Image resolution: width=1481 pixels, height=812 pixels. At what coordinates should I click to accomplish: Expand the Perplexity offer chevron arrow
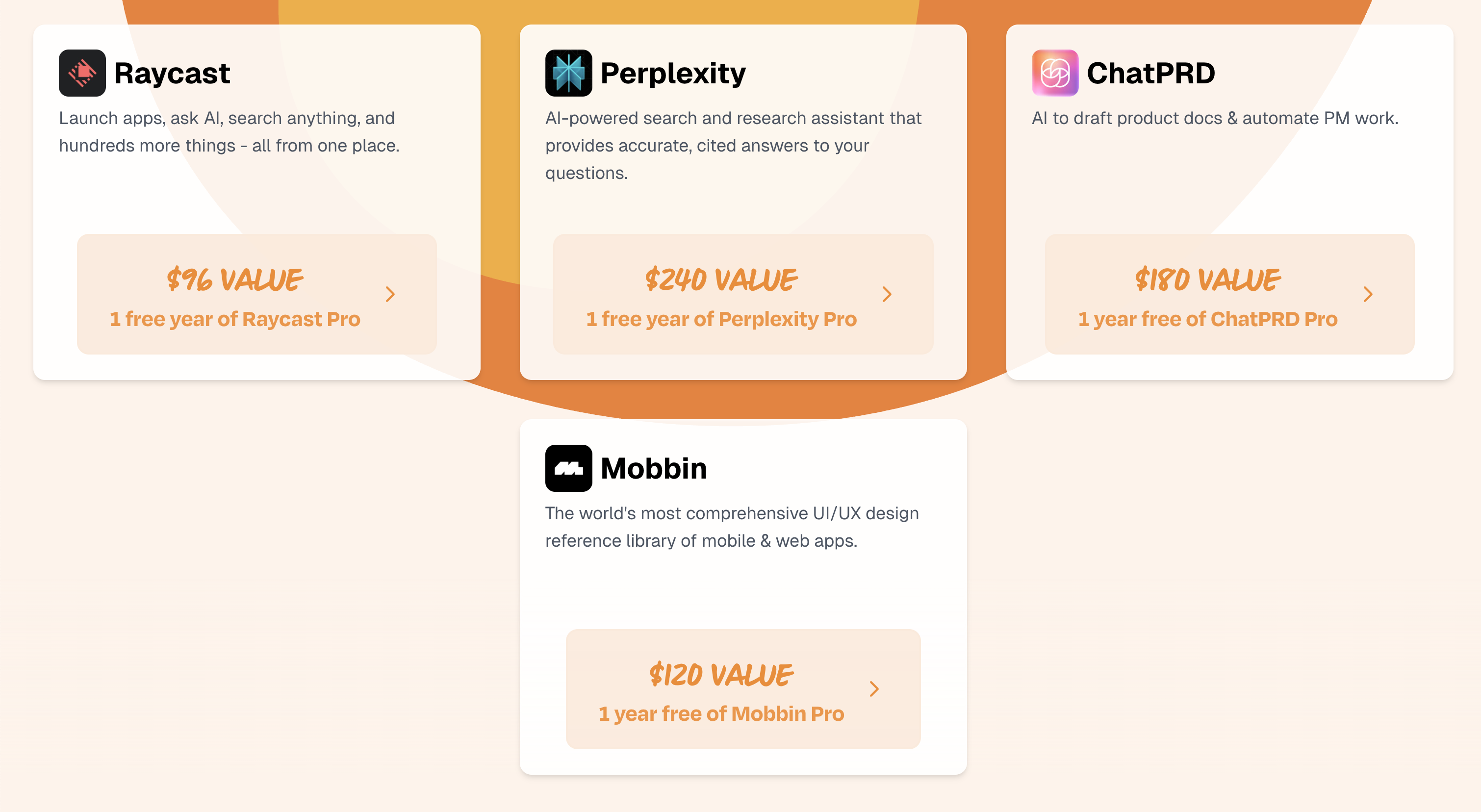click(887, 294)
